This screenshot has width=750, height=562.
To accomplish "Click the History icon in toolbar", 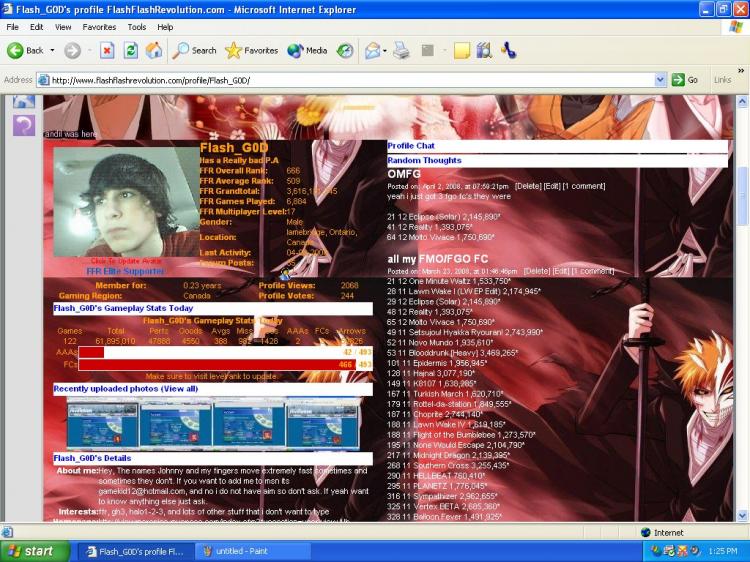I will [345, 50].
